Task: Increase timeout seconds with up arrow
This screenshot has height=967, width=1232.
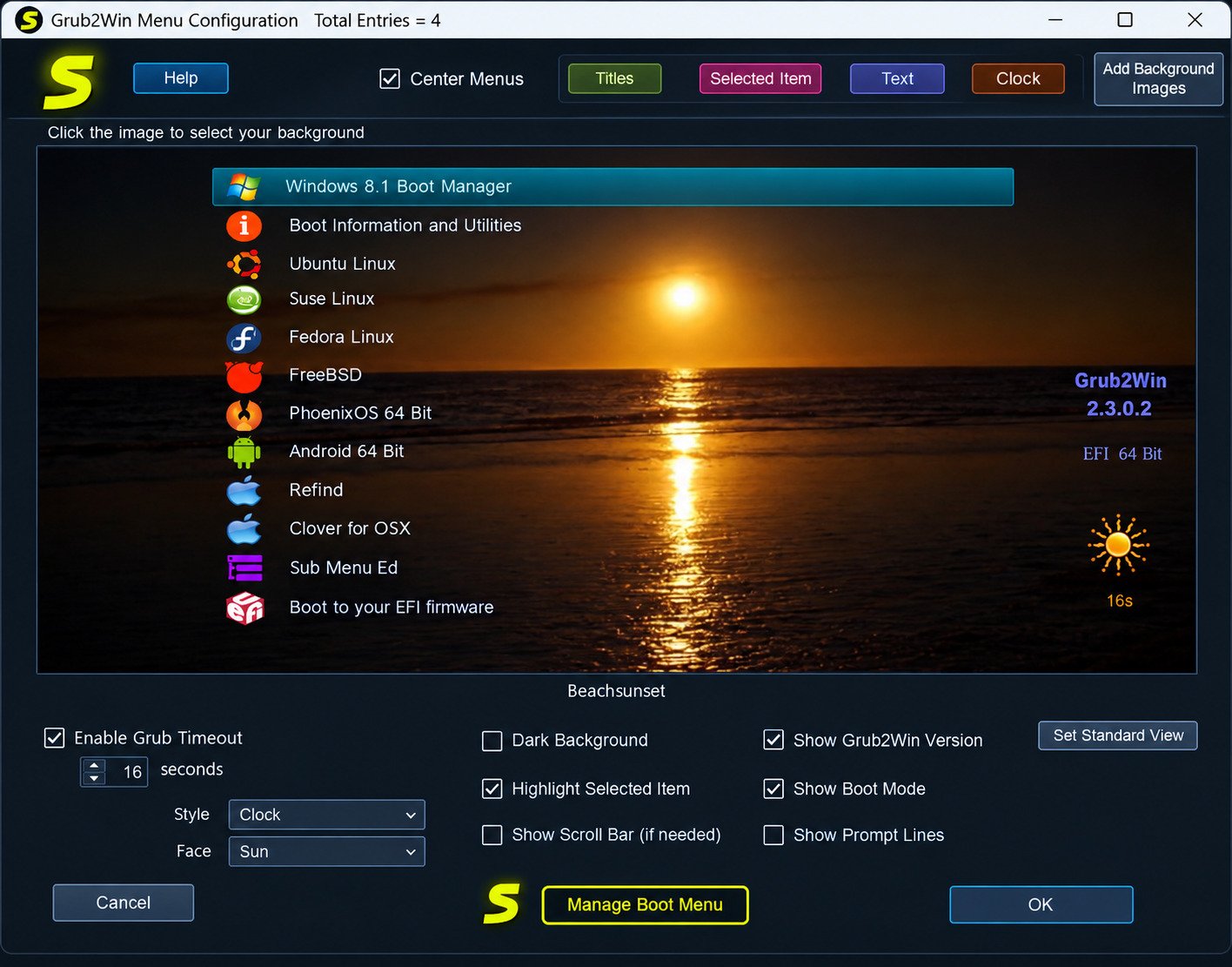Action: (94, 765)
